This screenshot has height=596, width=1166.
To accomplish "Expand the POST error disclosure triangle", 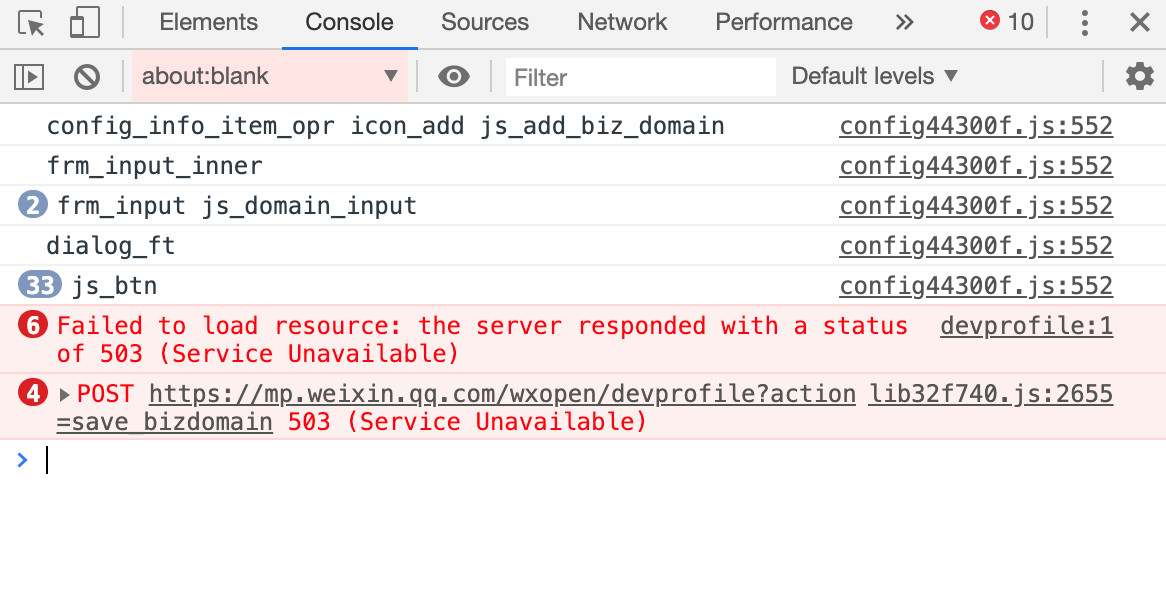I will (65, 394).
